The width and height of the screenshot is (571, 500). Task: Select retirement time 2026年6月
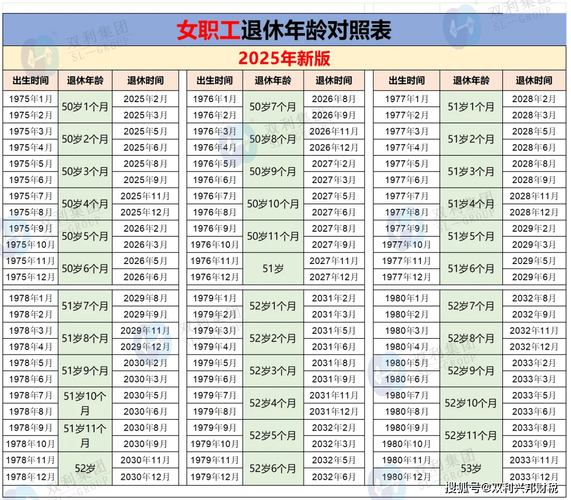145,277
